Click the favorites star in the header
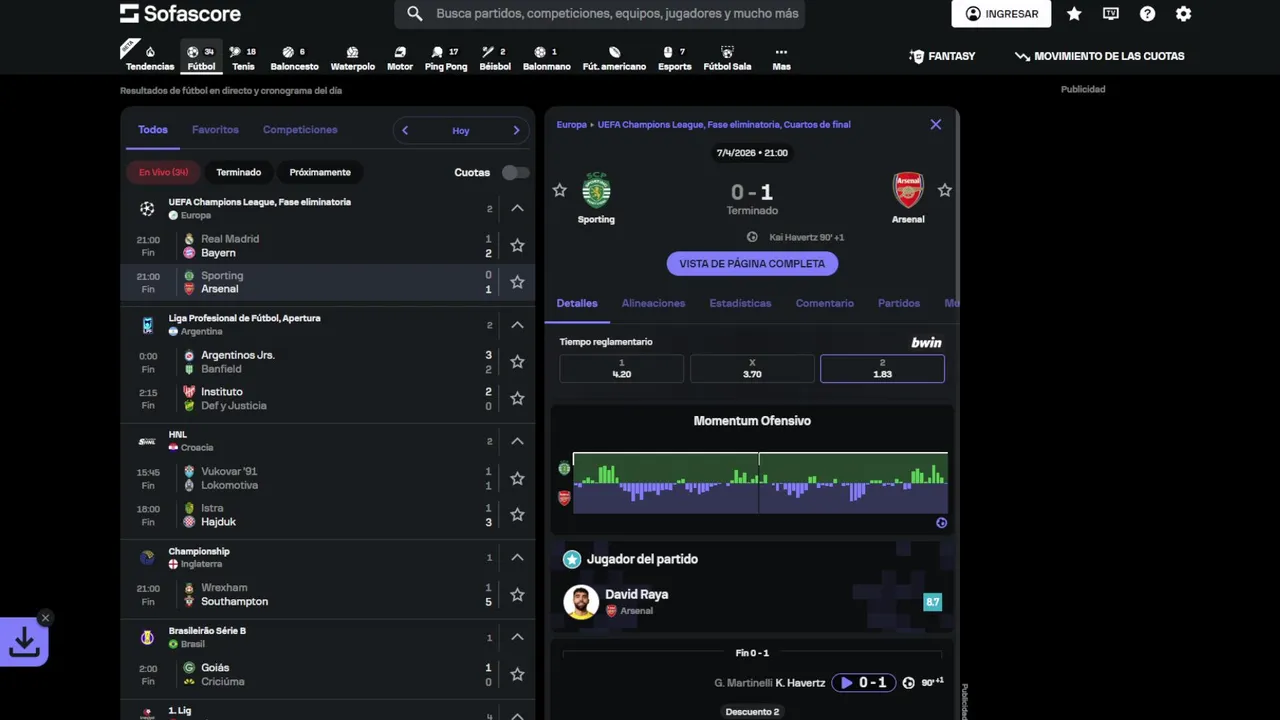1280x720 pixels. coord(1074,14)
